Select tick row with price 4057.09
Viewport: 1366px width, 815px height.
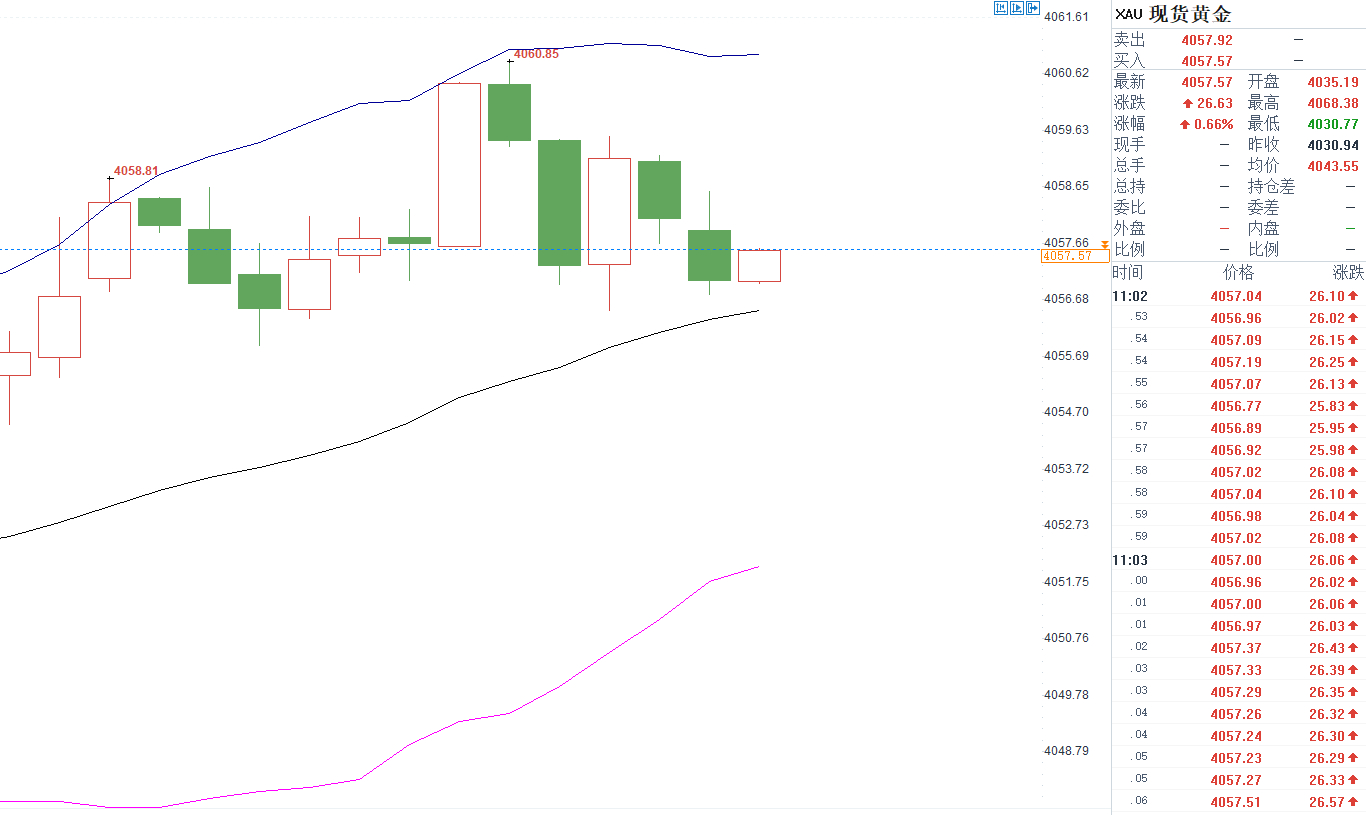1238,340
